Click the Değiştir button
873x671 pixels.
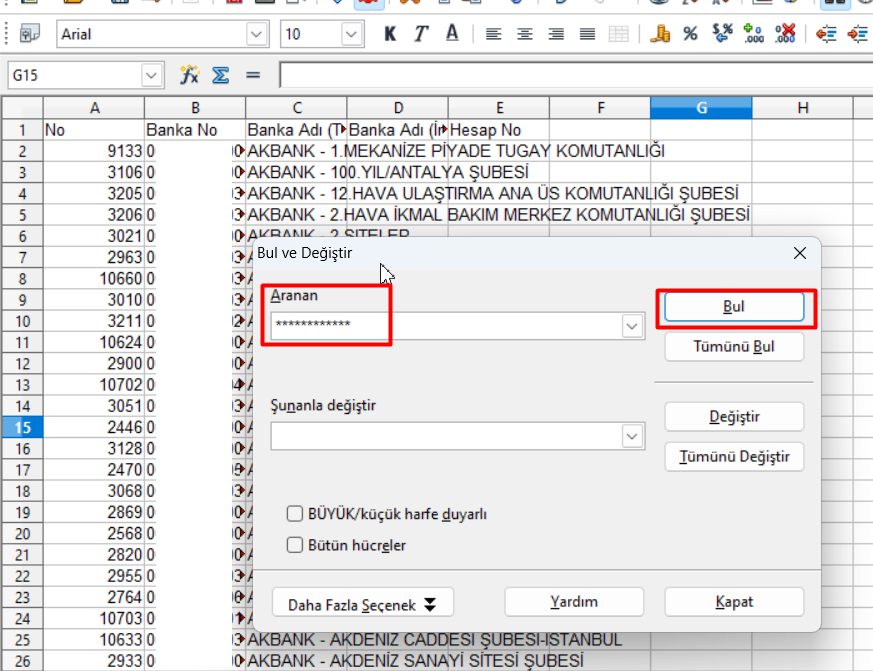click(734, 417)
